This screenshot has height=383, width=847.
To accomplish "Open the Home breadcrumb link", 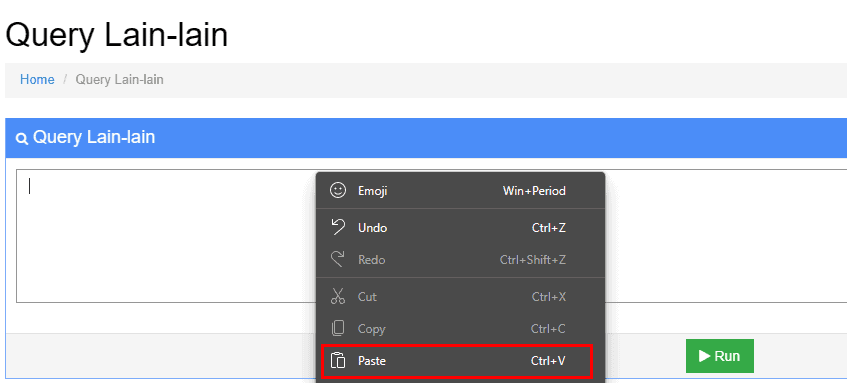I will (x=37, y=80).
